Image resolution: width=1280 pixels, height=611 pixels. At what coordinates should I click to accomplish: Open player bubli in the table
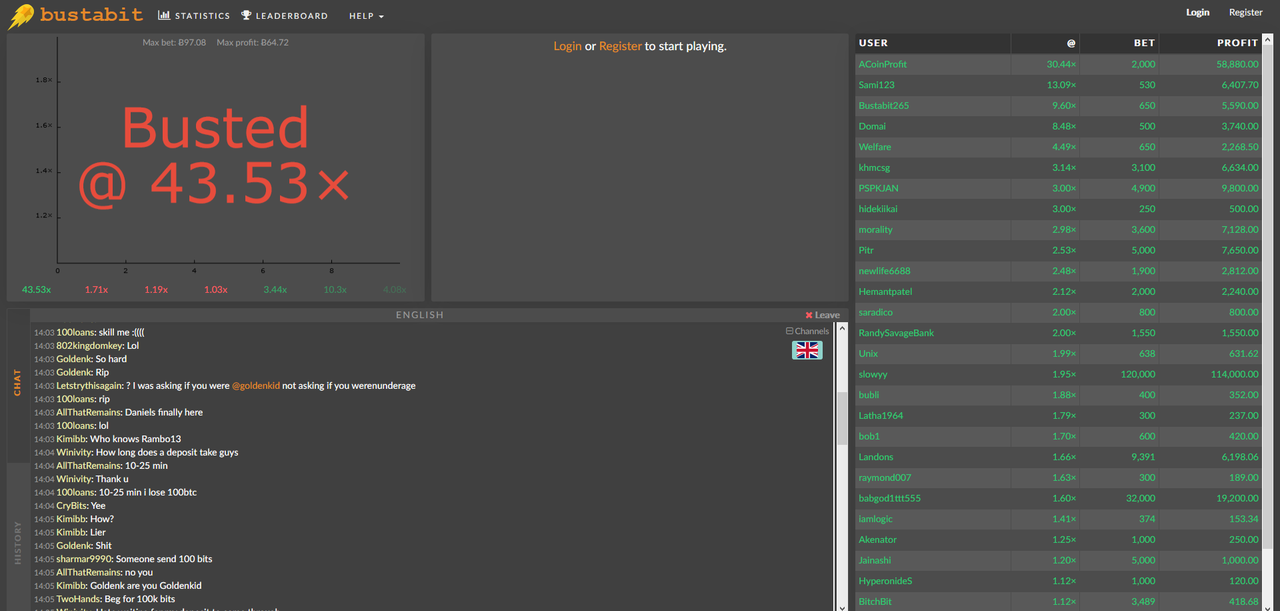click(x=868, y=394)
